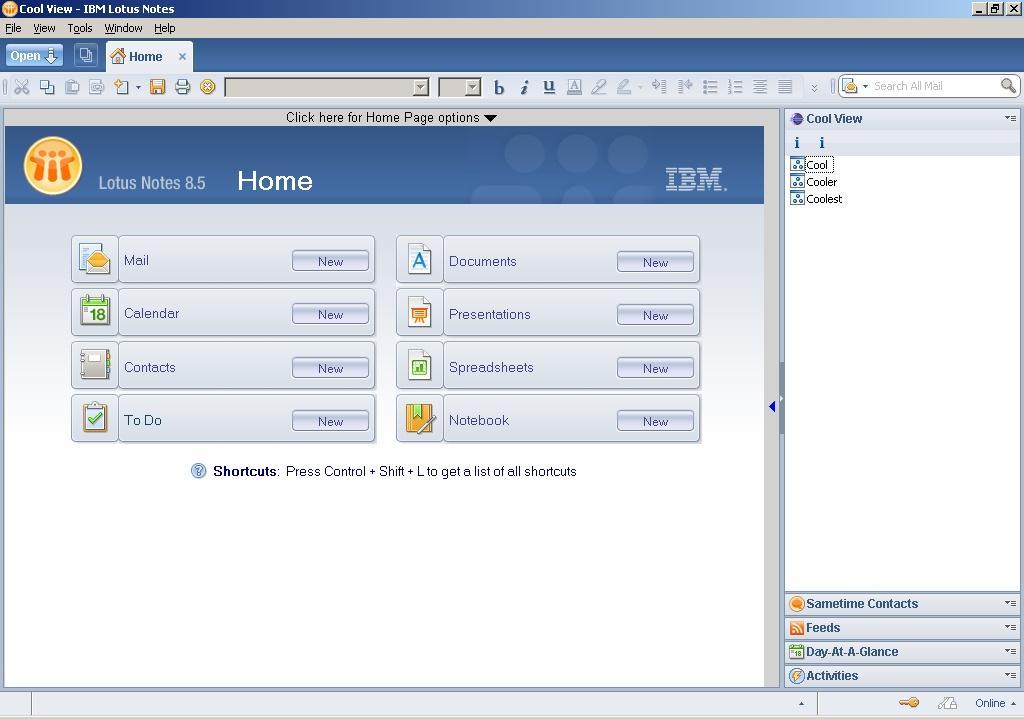
Task: Click the orange Stop icon in toolbar
Action: (x=208, y=87)
